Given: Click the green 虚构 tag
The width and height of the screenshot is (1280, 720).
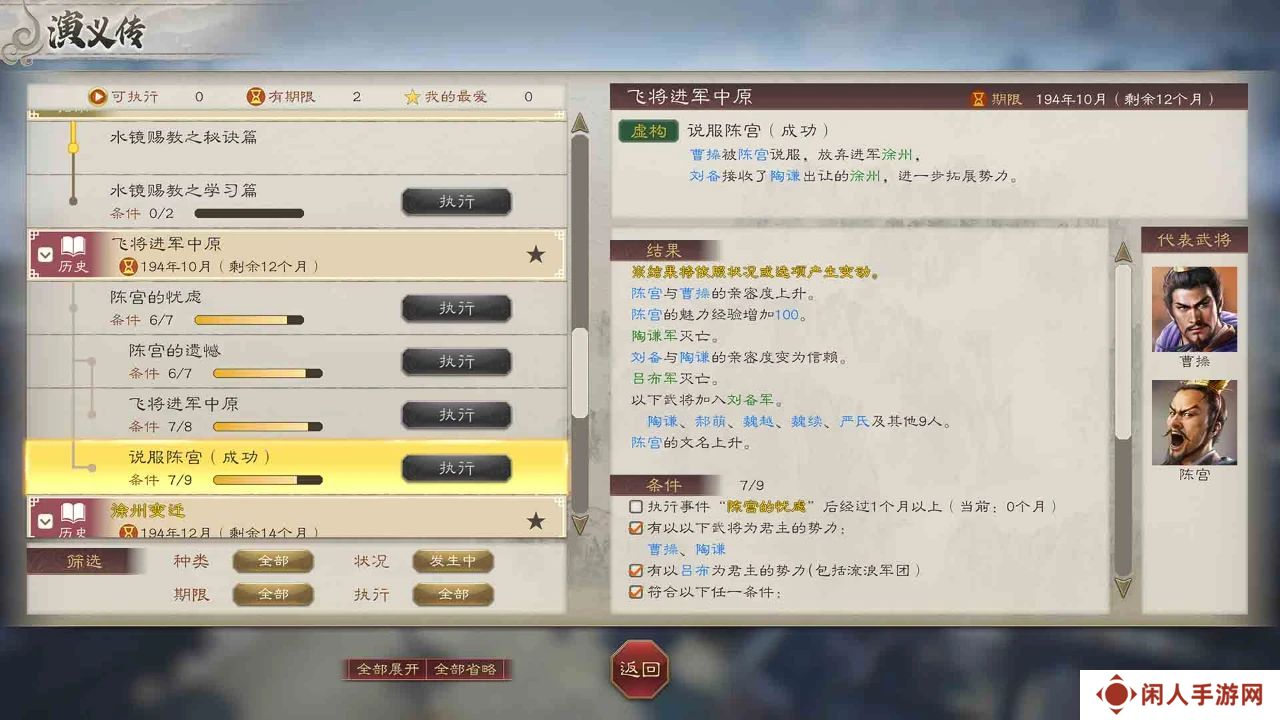Looking at the screenshot, I should [648, 131].
